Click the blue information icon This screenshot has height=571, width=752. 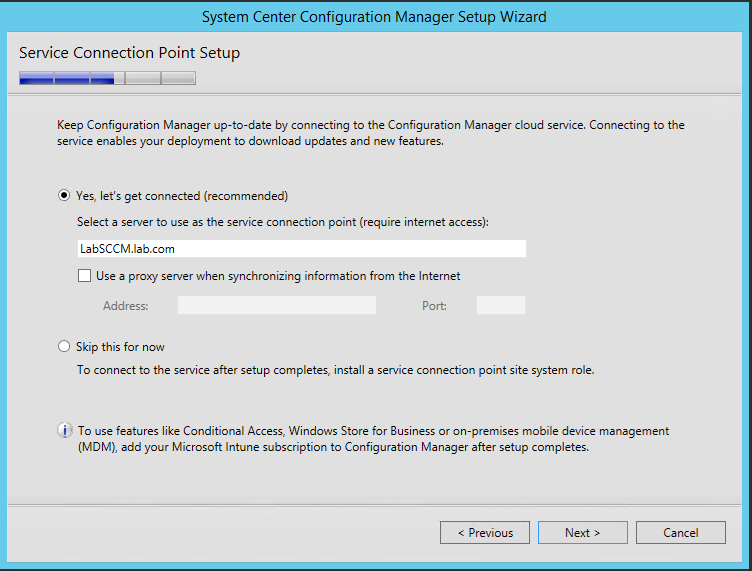65,431
